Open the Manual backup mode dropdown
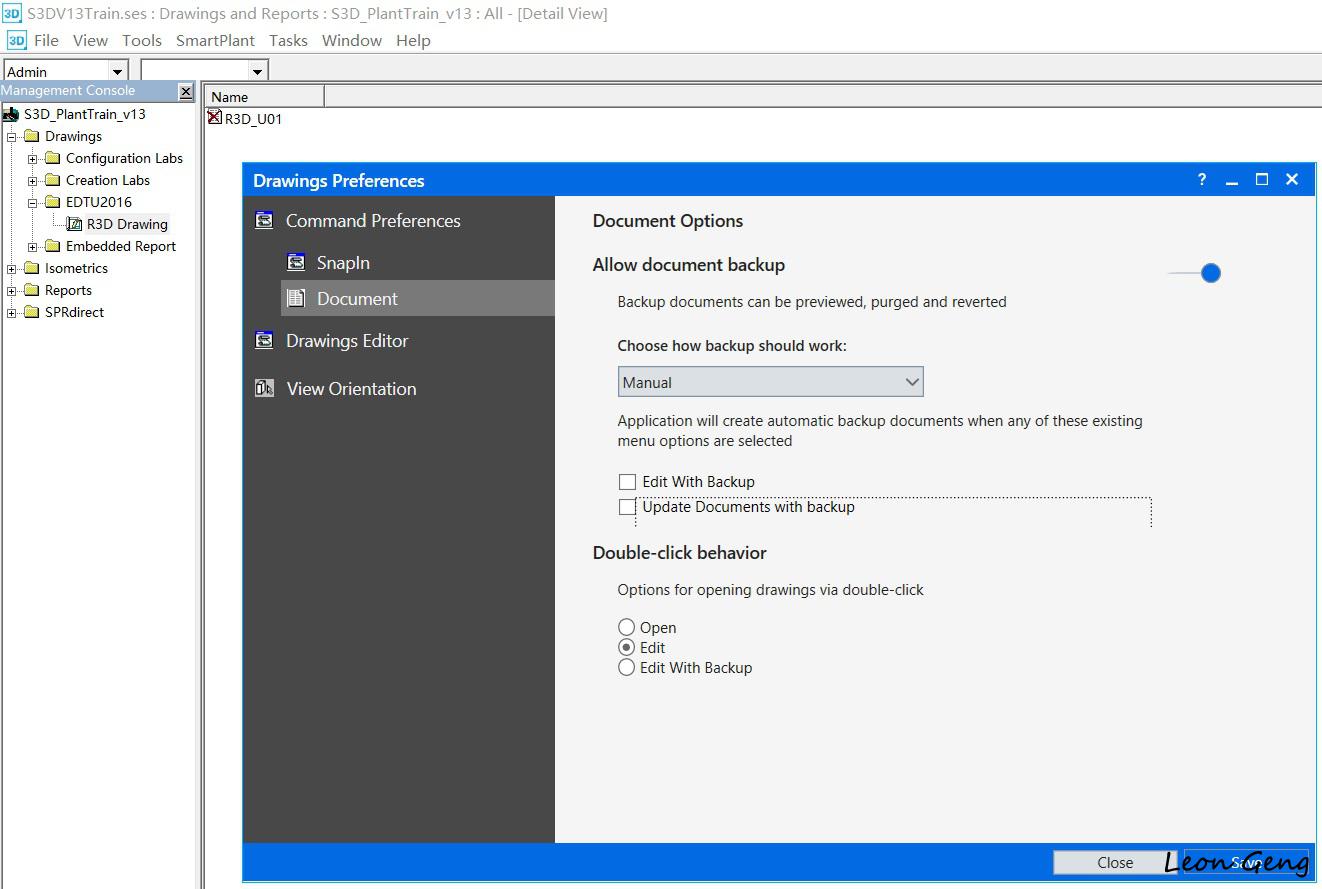This screenshot has width=1322, height=889. pyautogui.click(x=770, y=382)
